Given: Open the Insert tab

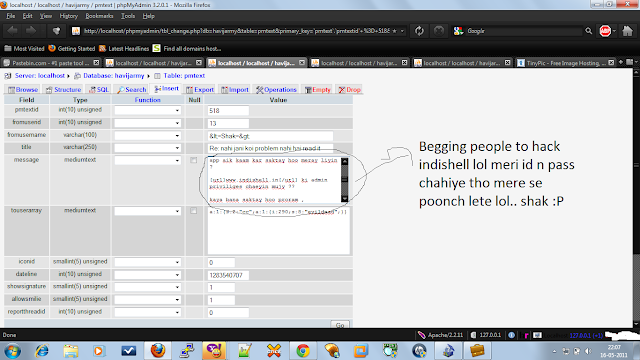Looking at the screenshot, I should pos(167,89).
